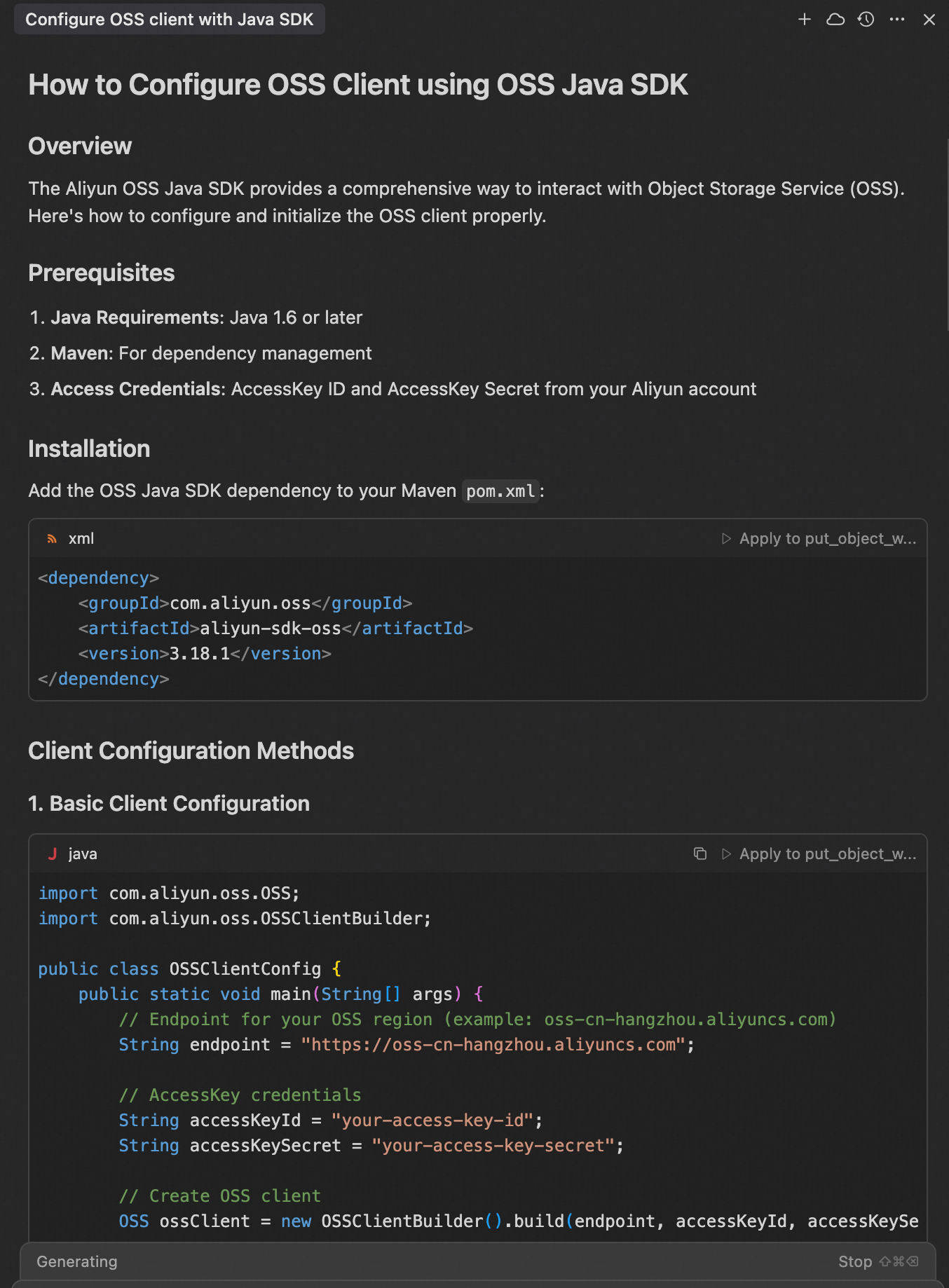
Task: Click the 'Installation' heading
Action: [x=89, y=448]
